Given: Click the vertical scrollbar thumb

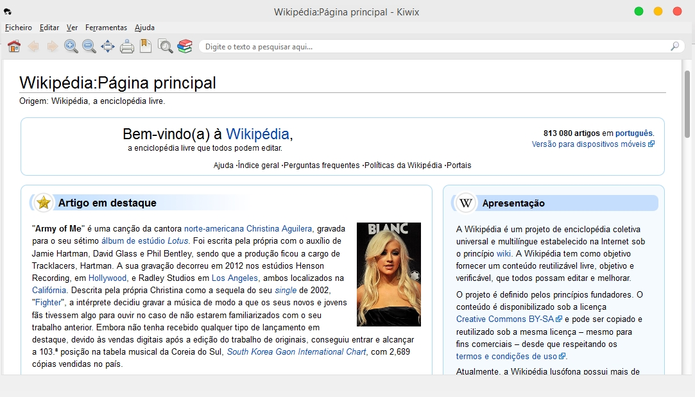Looking at the screenshot, I should [x=687, y=104].
